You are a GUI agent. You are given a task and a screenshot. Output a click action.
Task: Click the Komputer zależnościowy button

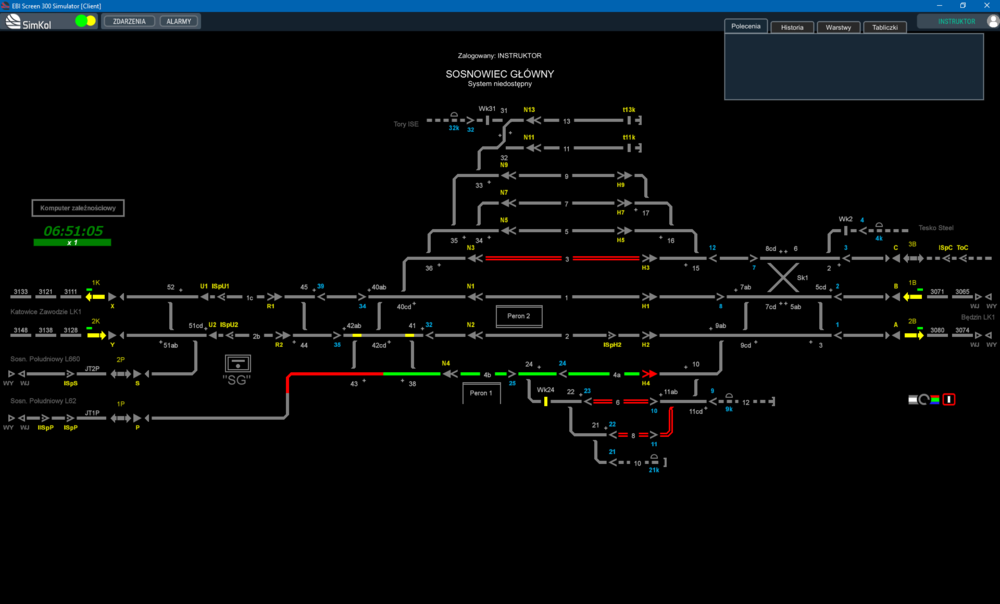(x=78, y=208)
